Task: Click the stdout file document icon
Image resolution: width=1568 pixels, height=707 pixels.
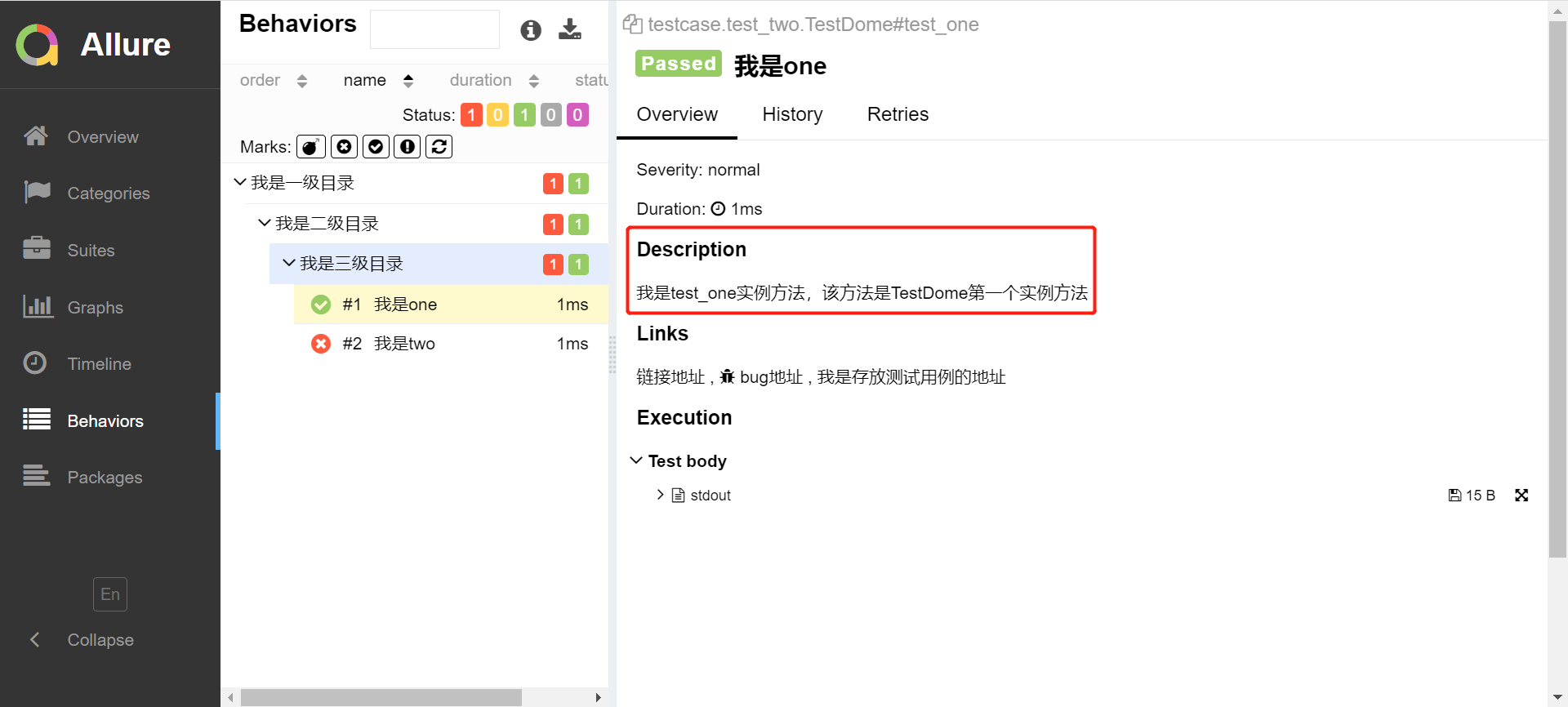Action: (678, 495)
